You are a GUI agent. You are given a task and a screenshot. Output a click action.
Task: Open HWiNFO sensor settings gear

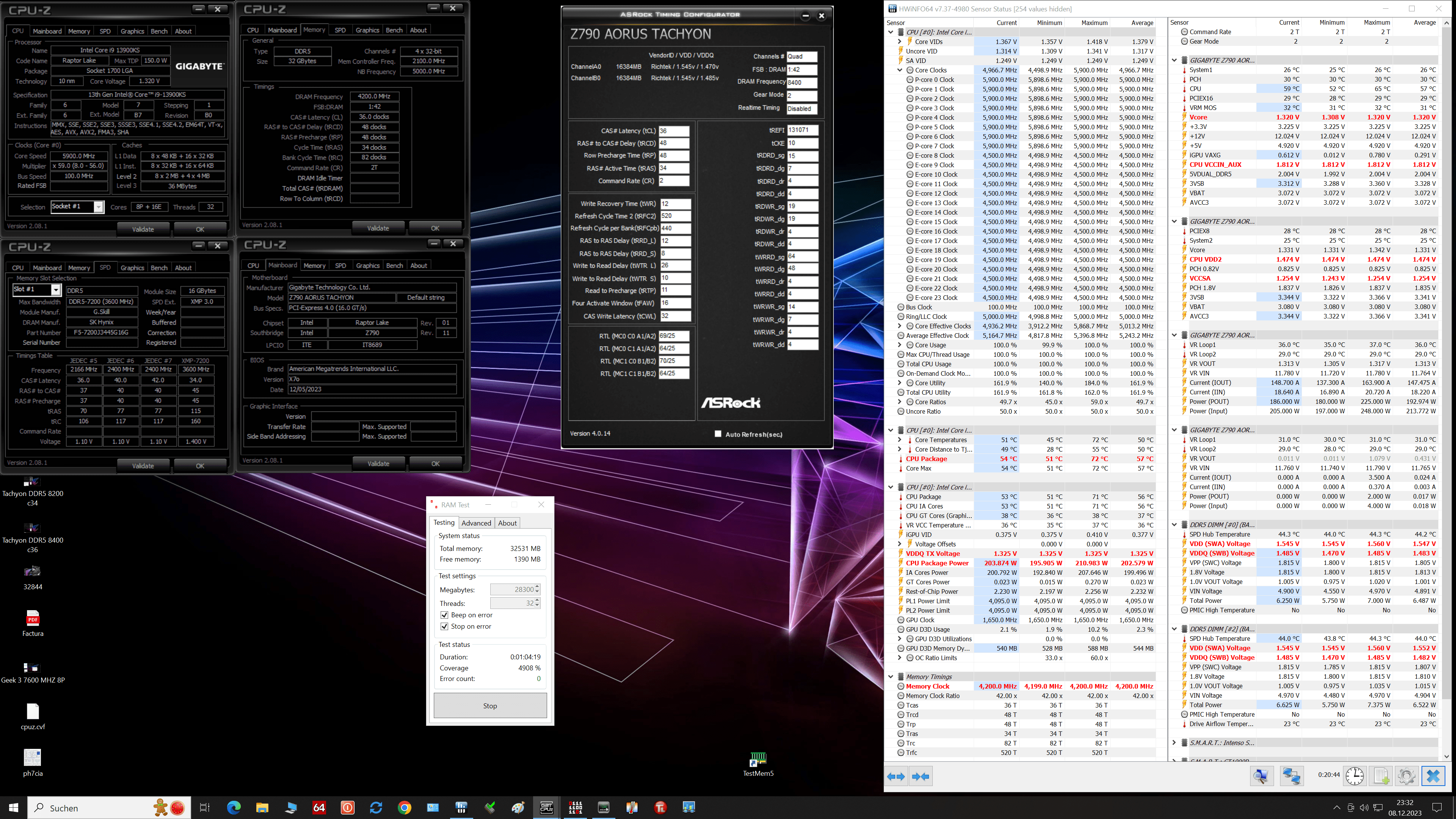click(1406, 776)
